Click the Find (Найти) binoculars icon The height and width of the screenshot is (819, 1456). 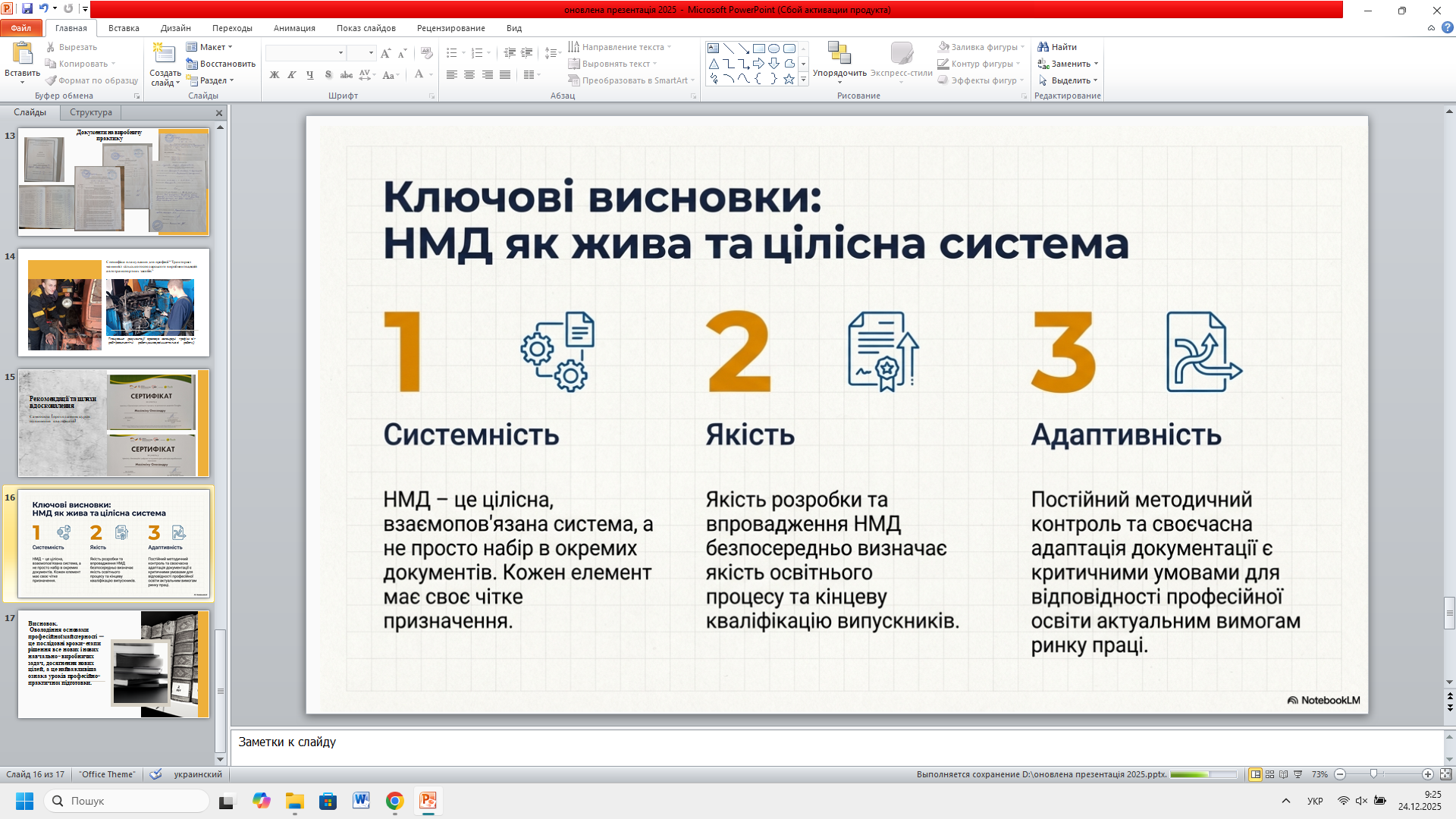click(x=1043, y=47)
